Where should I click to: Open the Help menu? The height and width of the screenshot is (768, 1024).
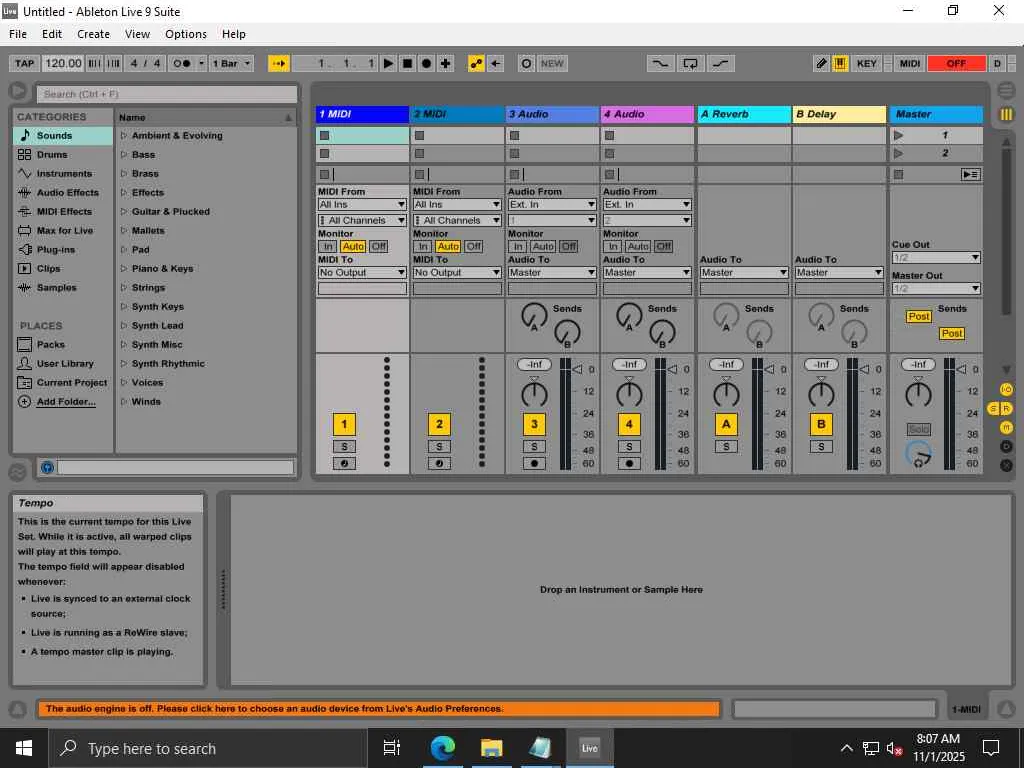click(x=233, y=34)
